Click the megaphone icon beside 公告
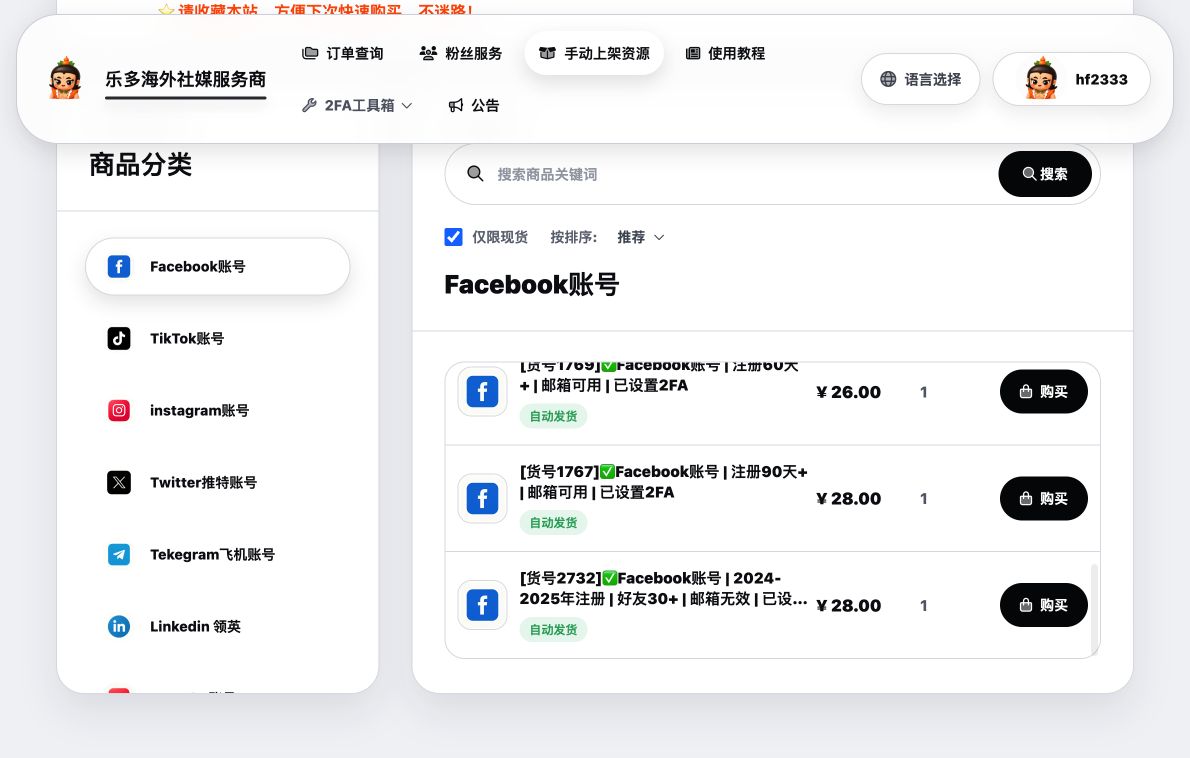1190x758 pixels. click(x=455, y=105)
